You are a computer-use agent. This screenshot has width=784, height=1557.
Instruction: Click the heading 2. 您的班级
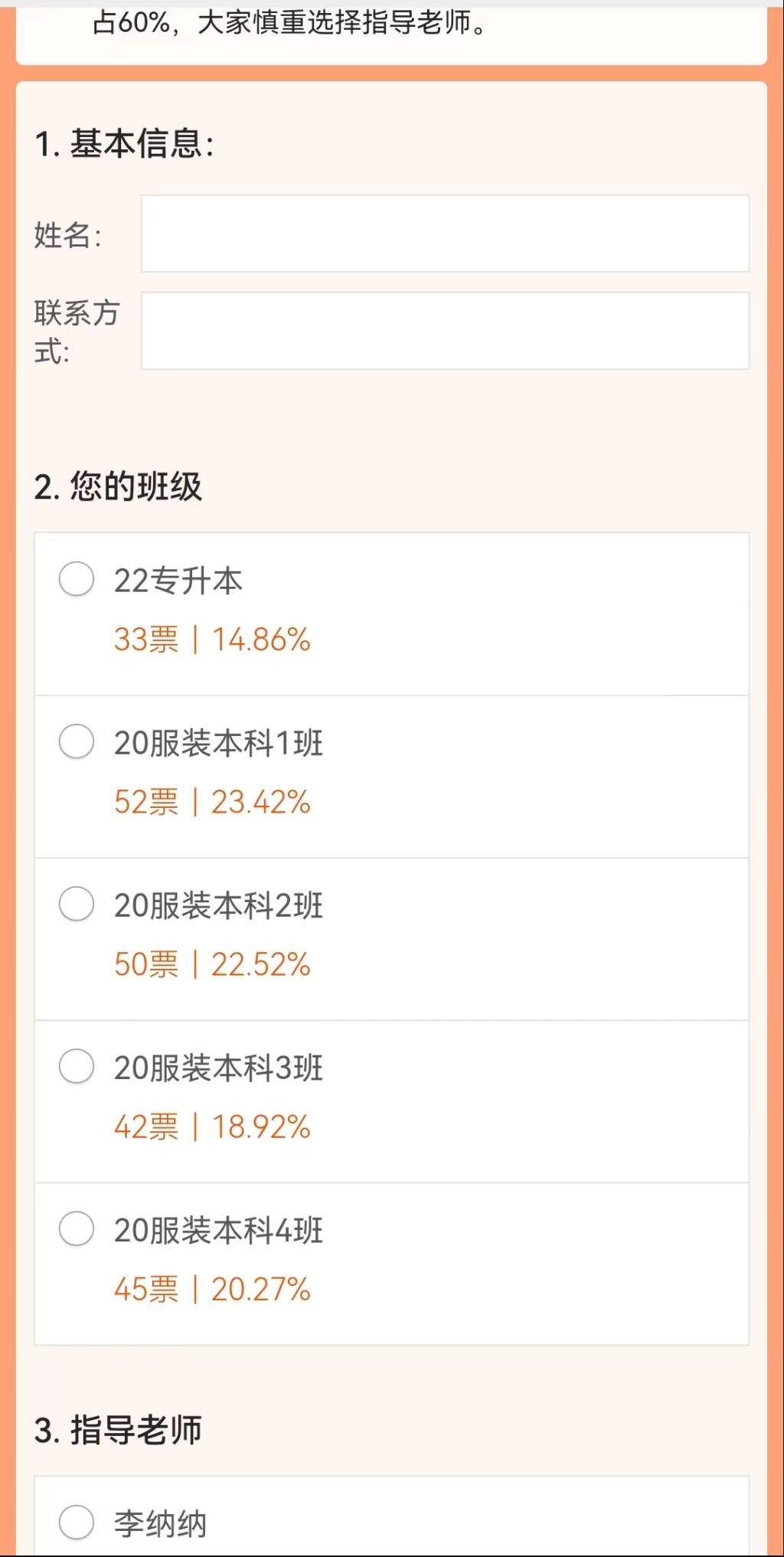coord(118,486)
